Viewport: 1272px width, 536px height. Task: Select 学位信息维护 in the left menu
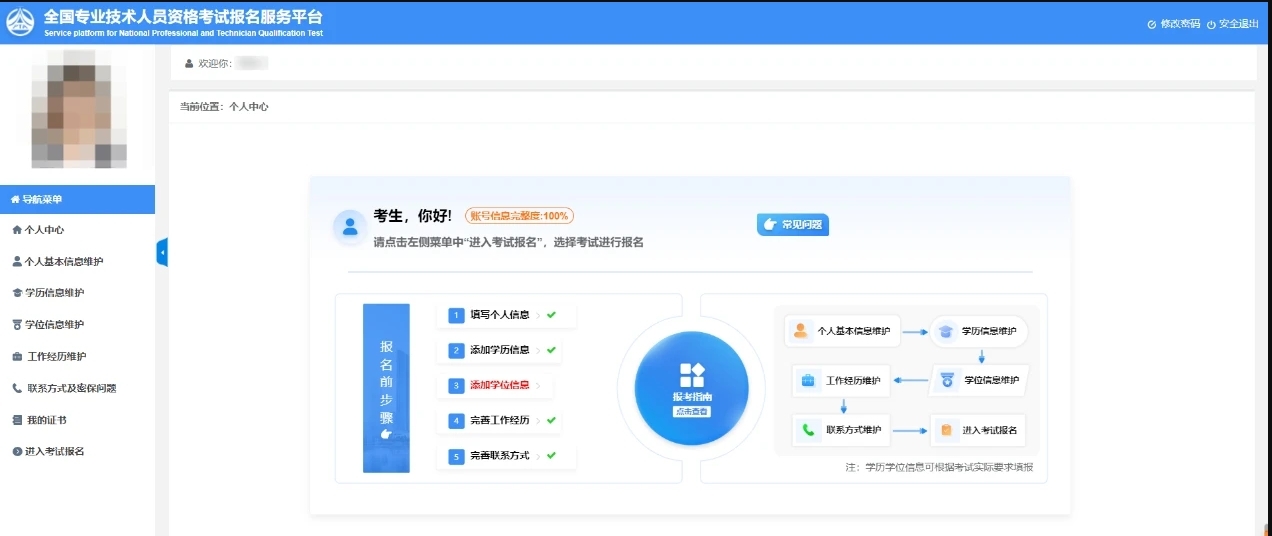click(x=54, y=325)
